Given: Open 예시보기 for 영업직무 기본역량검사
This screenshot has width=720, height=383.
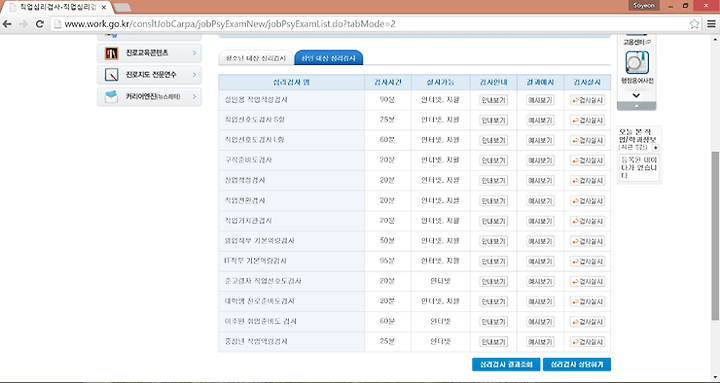Looking at the screenshot, I should (540, 242).
